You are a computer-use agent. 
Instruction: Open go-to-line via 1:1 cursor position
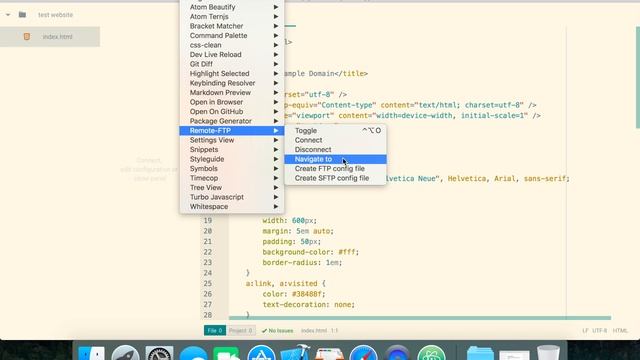334,331
